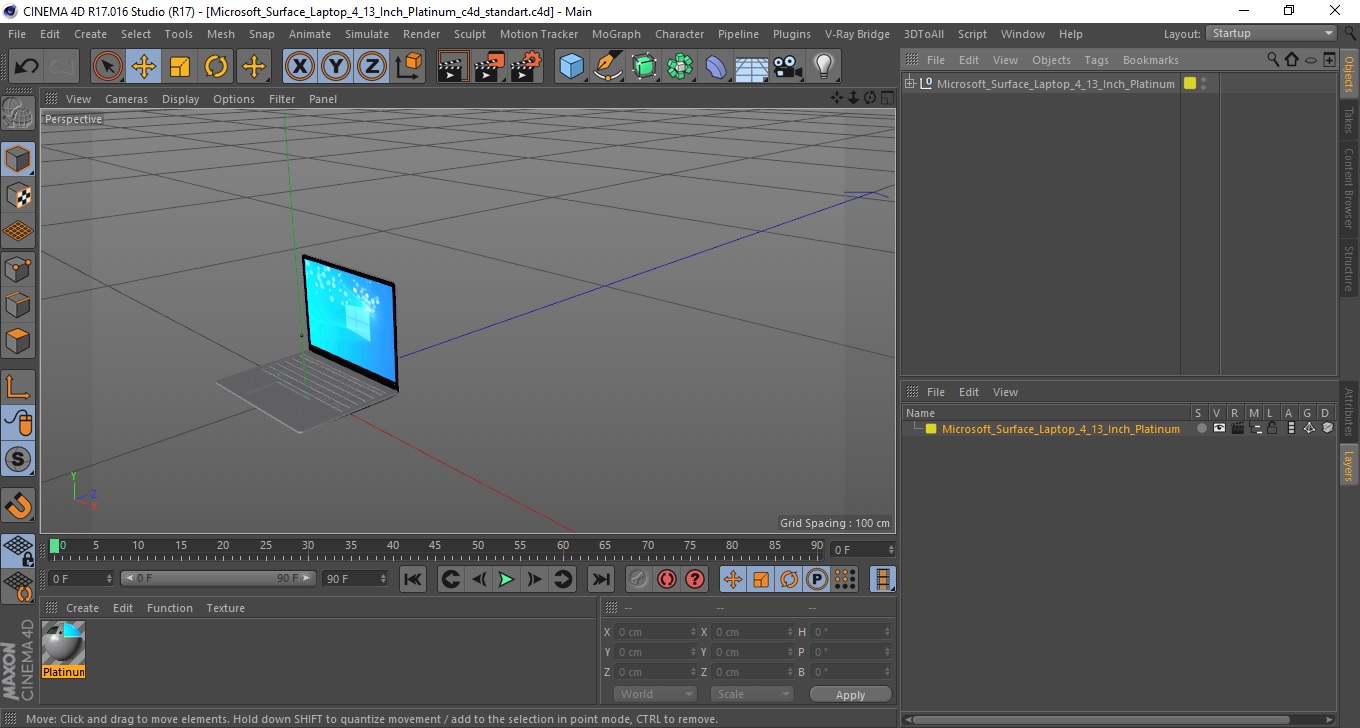Click Make Editable icon in left toolbar

tap(18, 113)
